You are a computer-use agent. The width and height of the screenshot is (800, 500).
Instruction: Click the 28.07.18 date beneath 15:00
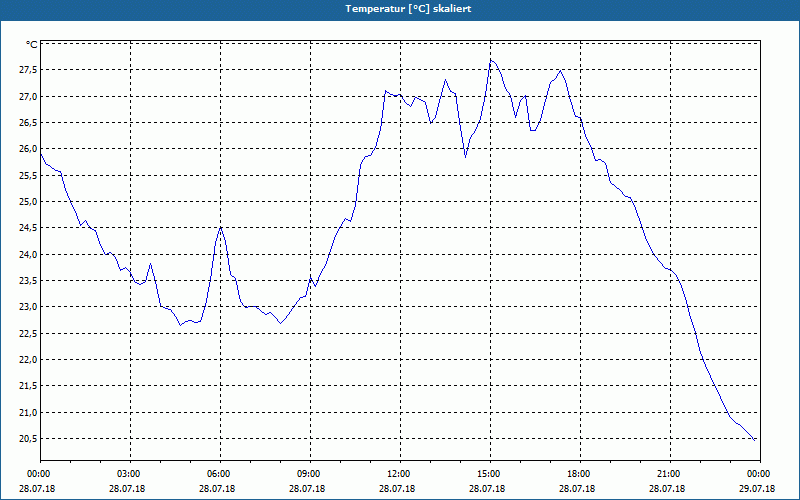(x=487, y=489)
